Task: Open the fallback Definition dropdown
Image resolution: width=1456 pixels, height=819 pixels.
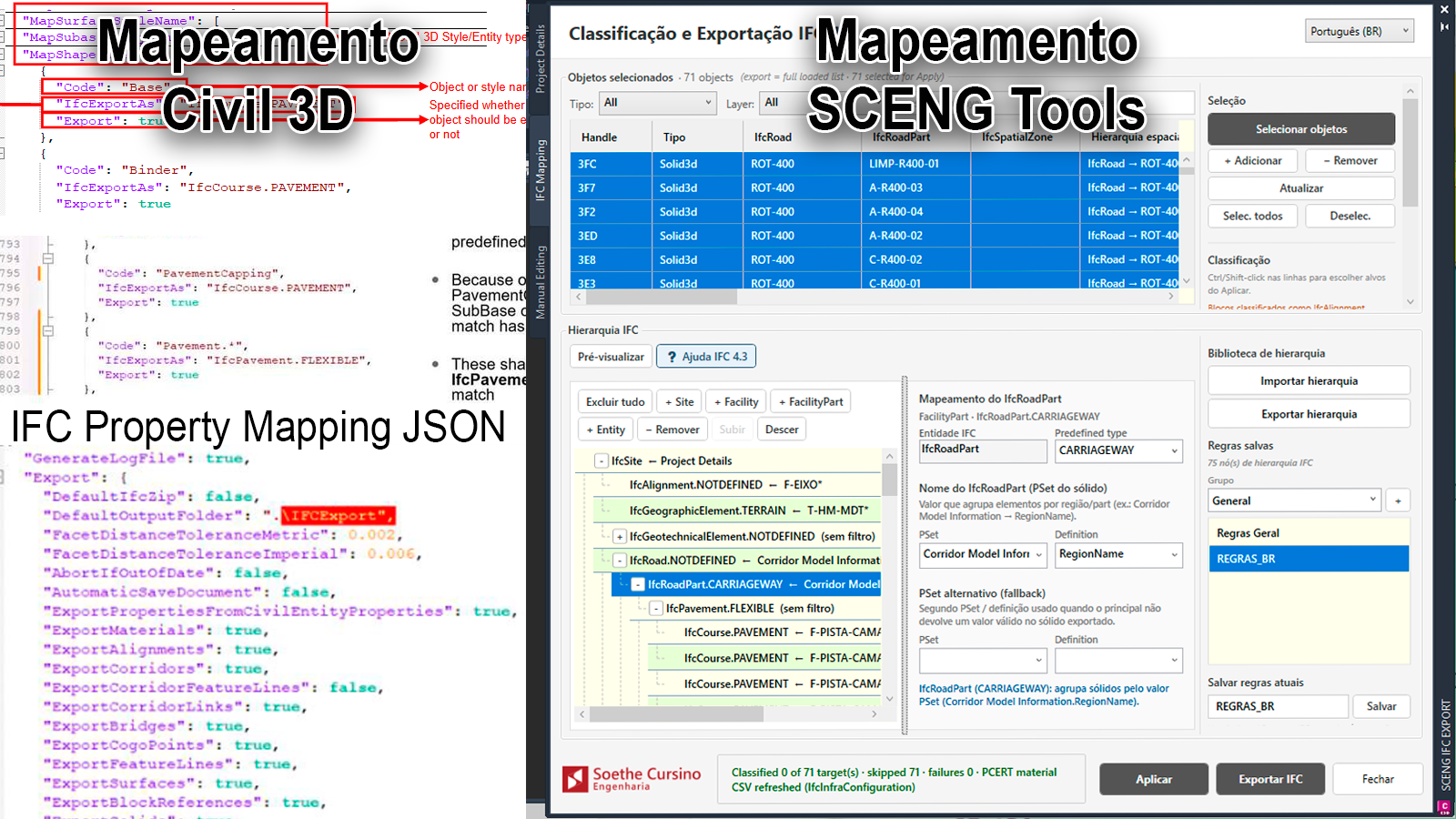Action: click(x=1118, y=660)
